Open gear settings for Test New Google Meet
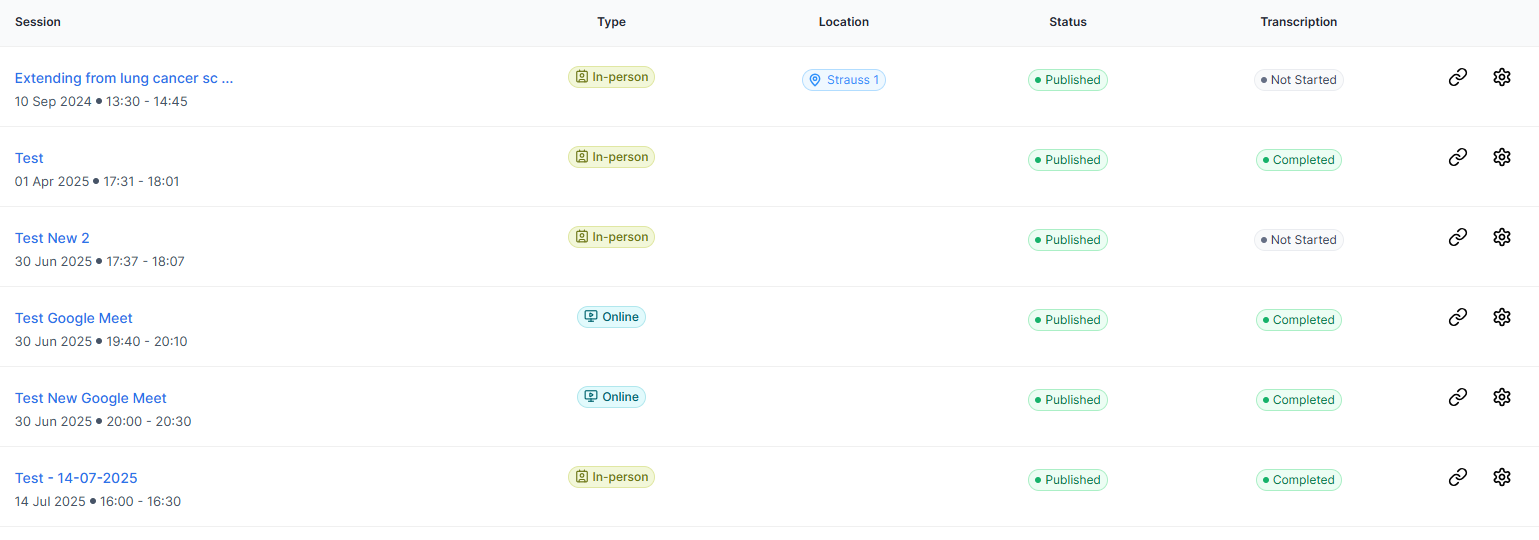The image size is (1539, 540). tap(1501, 397)
